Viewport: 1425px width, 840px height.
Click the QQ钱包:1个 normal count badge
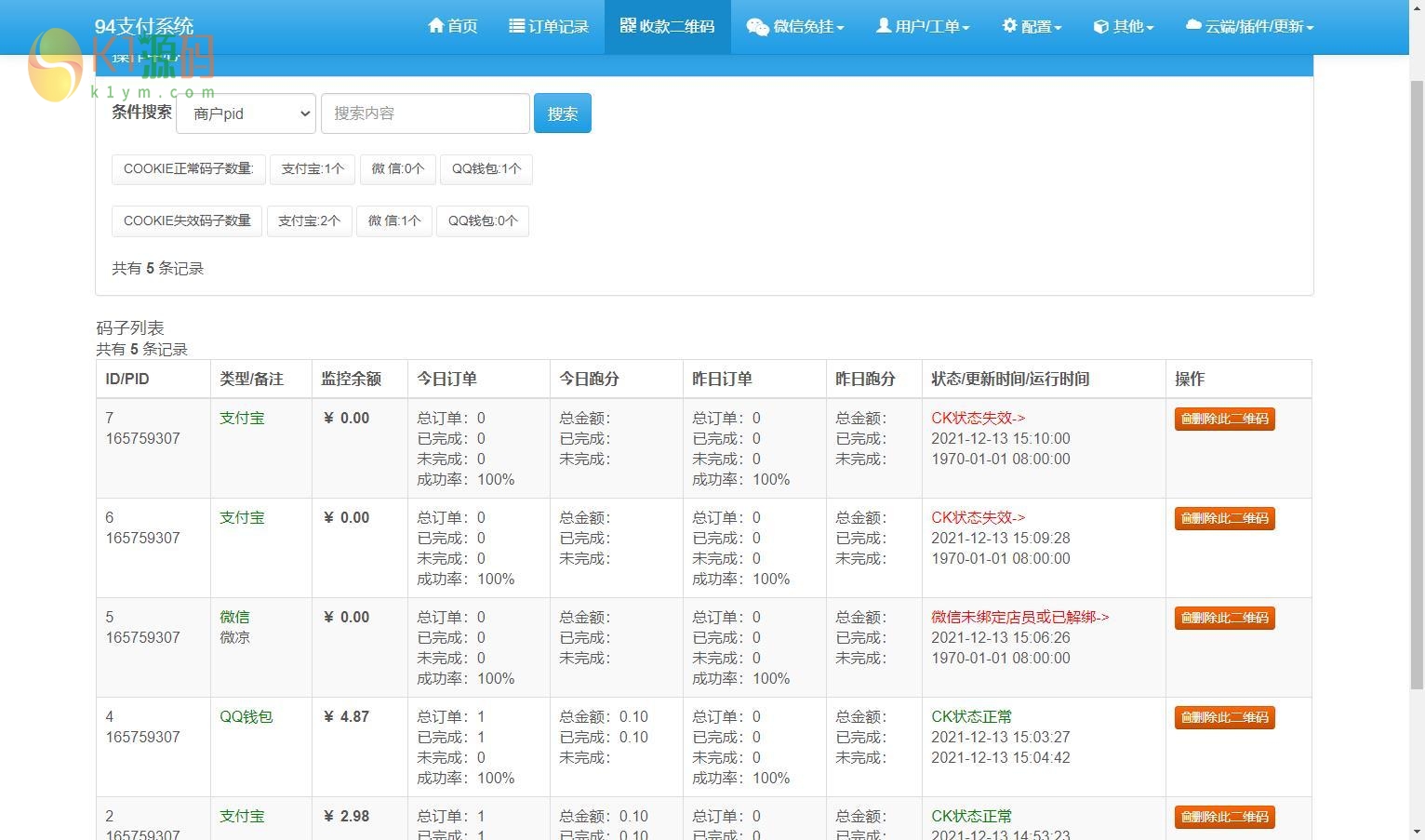click(486, 169)
